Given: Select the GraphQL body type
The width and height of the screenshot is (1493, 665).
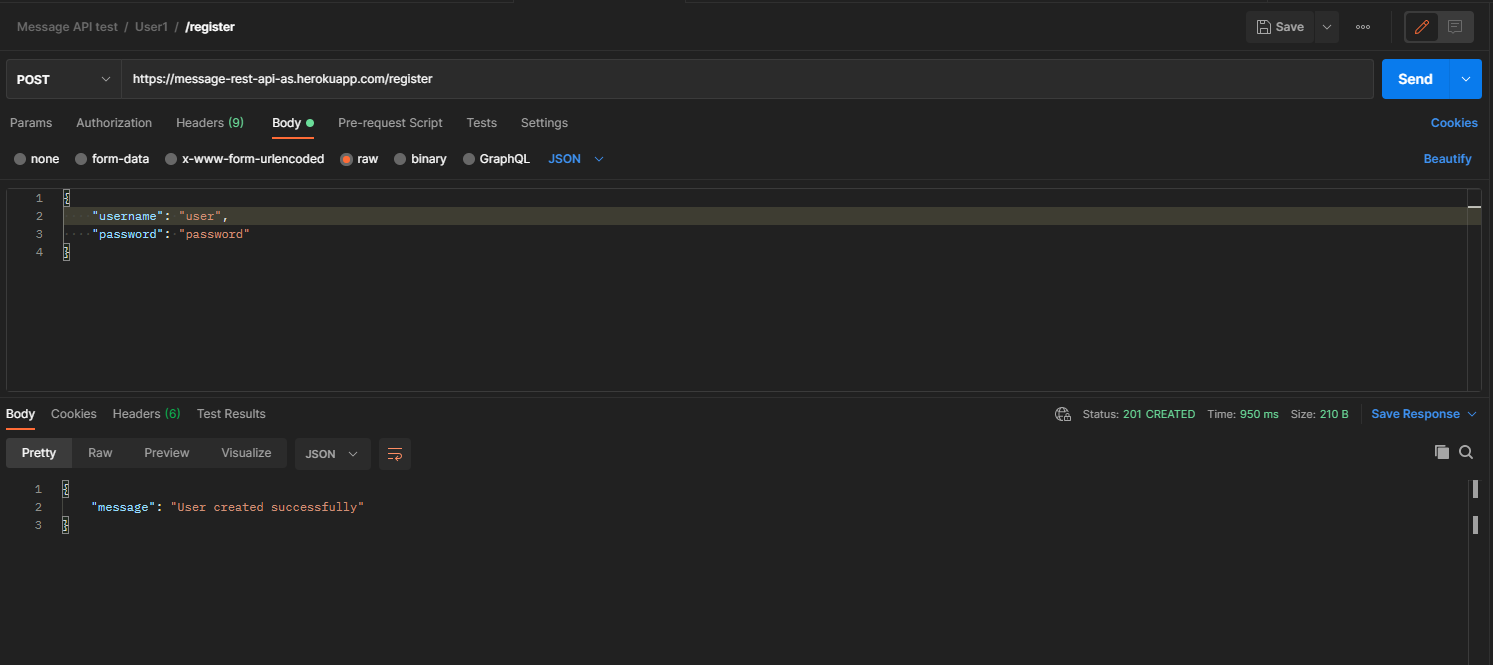Looking at the screenshot, I should click(497, 159).
